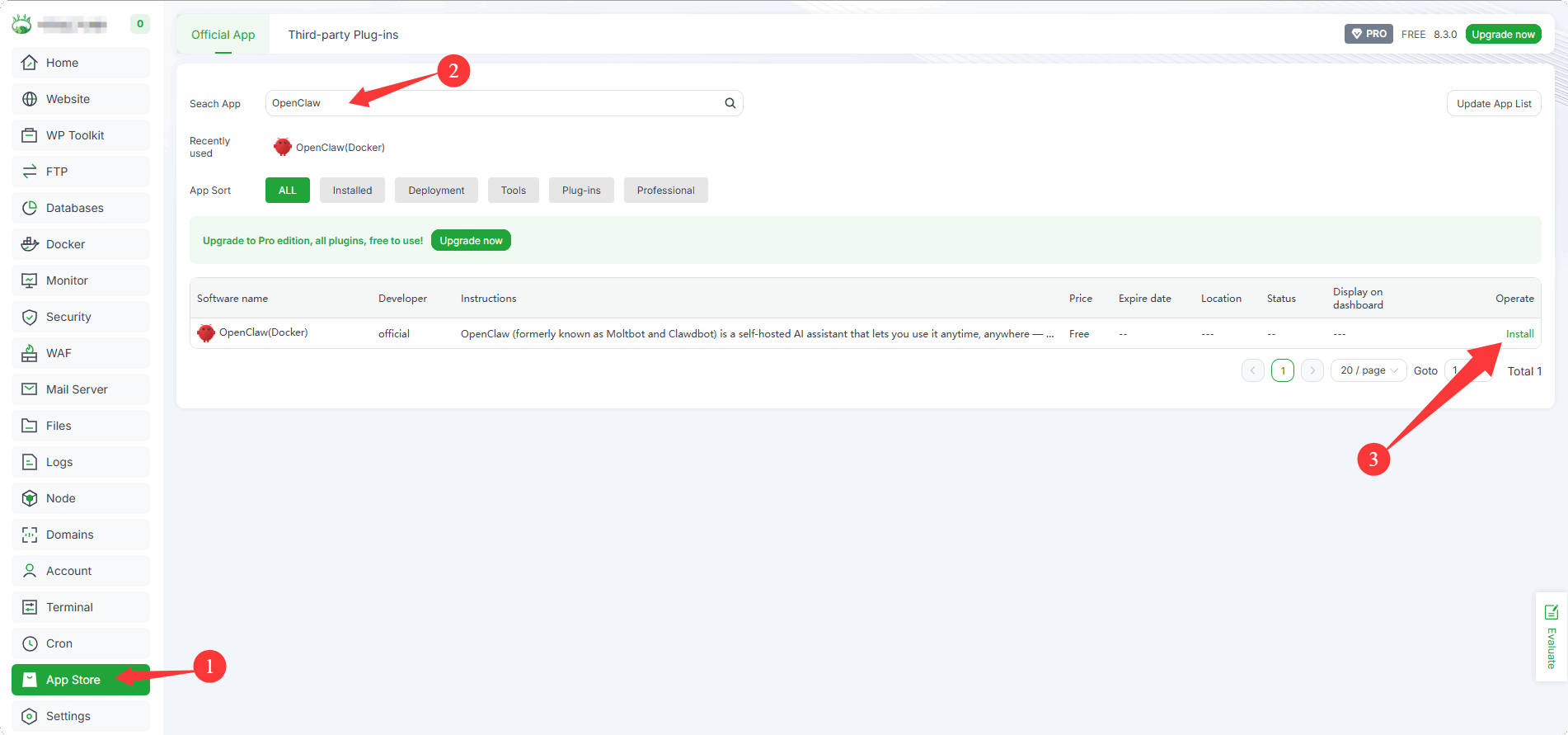Click the Cron clock icon

(30, 643)
